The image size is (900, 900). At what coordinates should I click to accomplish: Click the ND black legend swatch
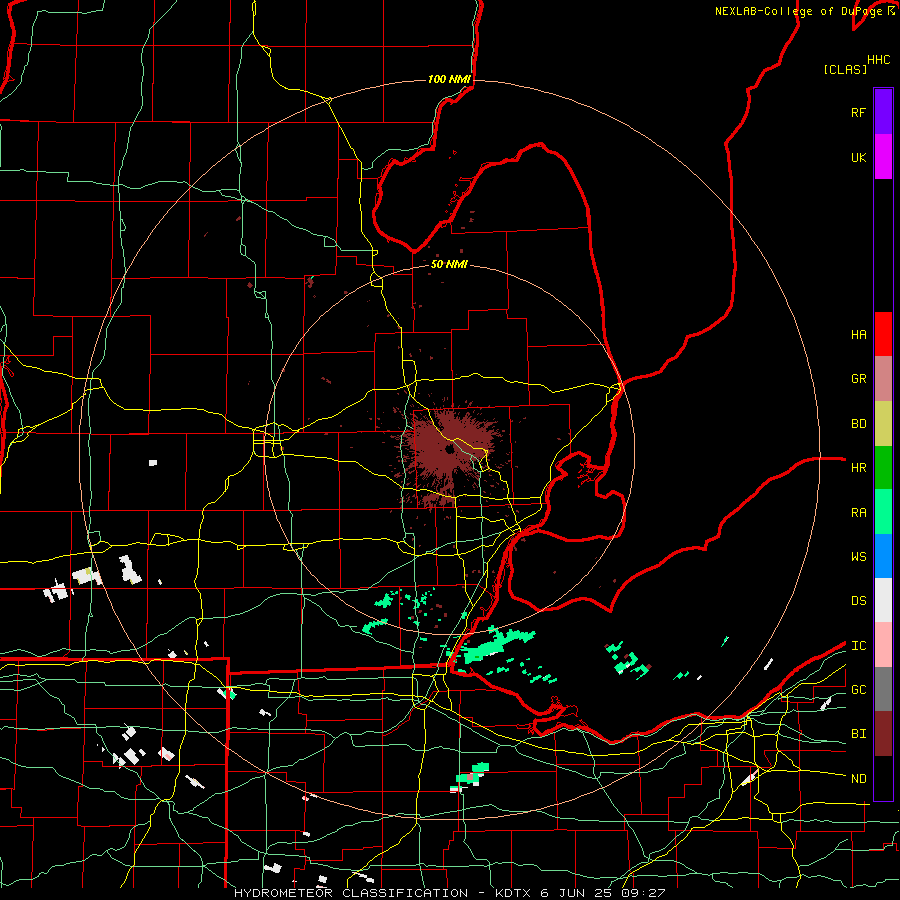(x=883, y=778)
